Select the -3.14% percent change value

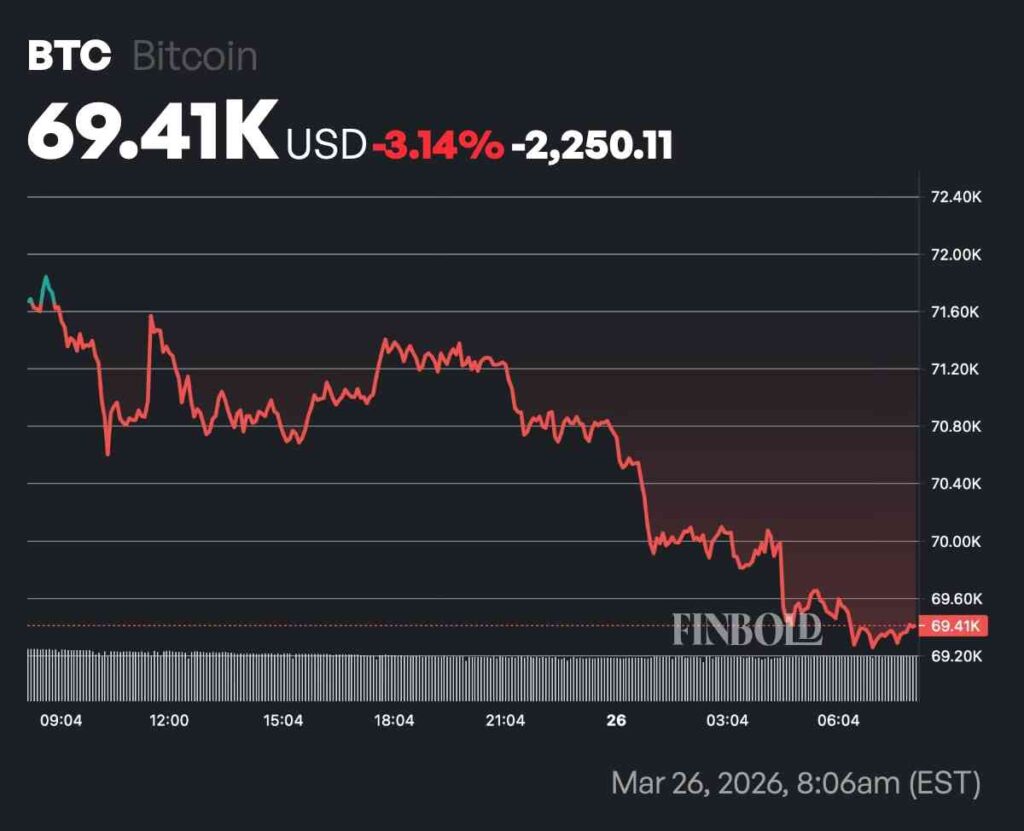438,146
